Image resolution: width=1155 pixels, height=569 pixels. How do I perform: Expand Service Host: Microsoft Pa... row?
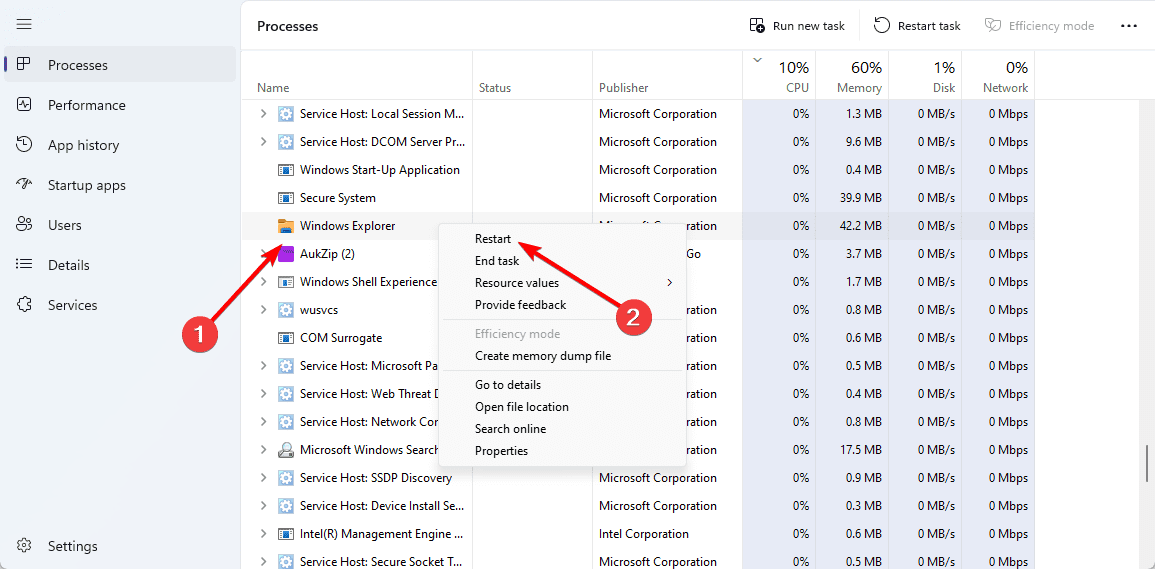point(264,366)
